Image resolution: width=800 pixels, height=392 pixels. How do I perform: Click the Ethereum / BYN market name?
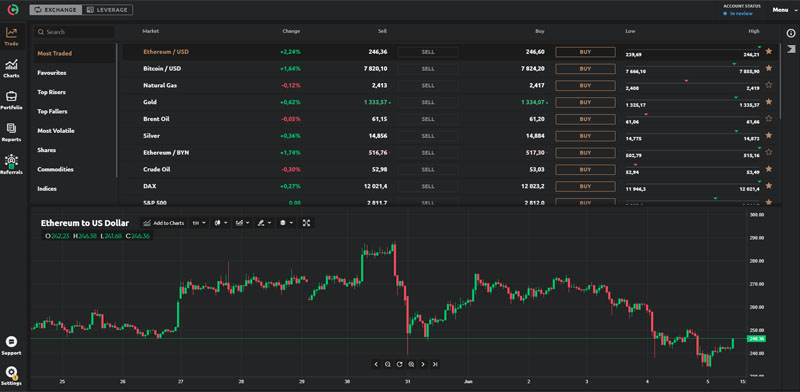click(x=166, y=153)
